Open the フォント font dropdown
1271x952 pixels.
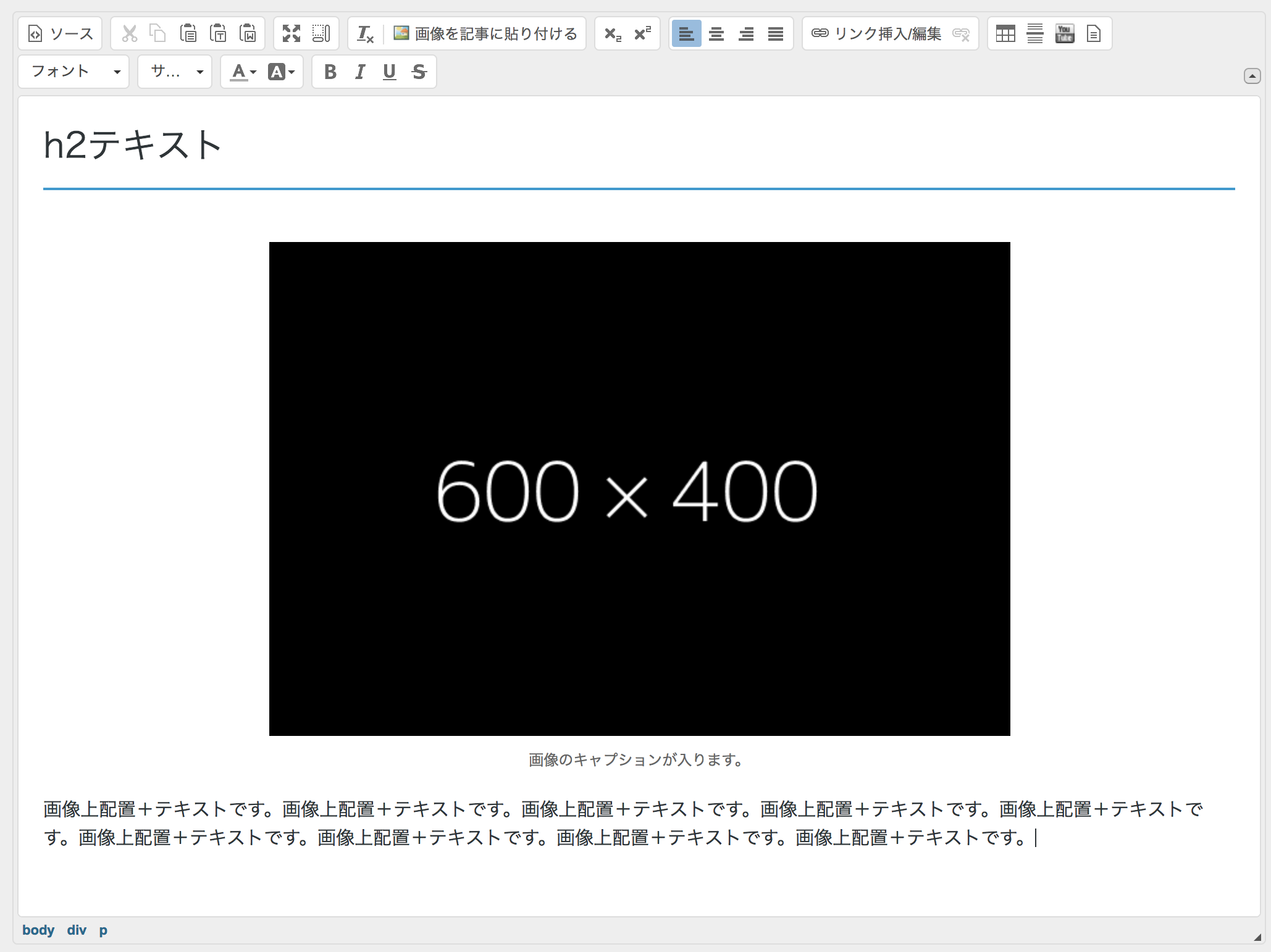(x=74, y=72)
